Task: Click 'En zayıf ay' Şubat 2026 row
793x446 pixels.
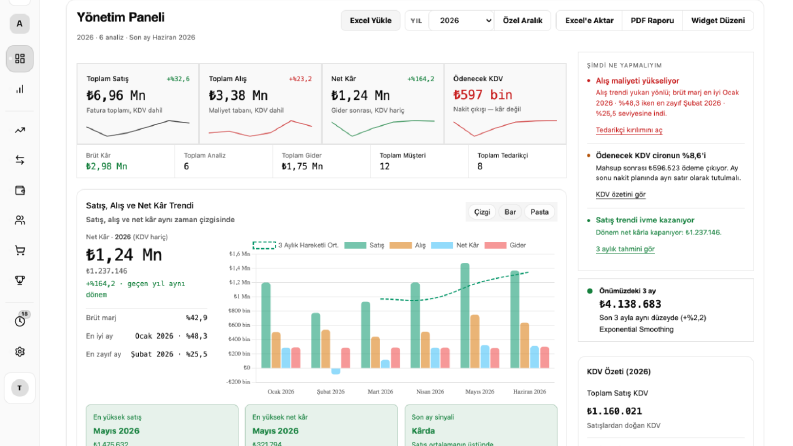Action: coord(146,354)
